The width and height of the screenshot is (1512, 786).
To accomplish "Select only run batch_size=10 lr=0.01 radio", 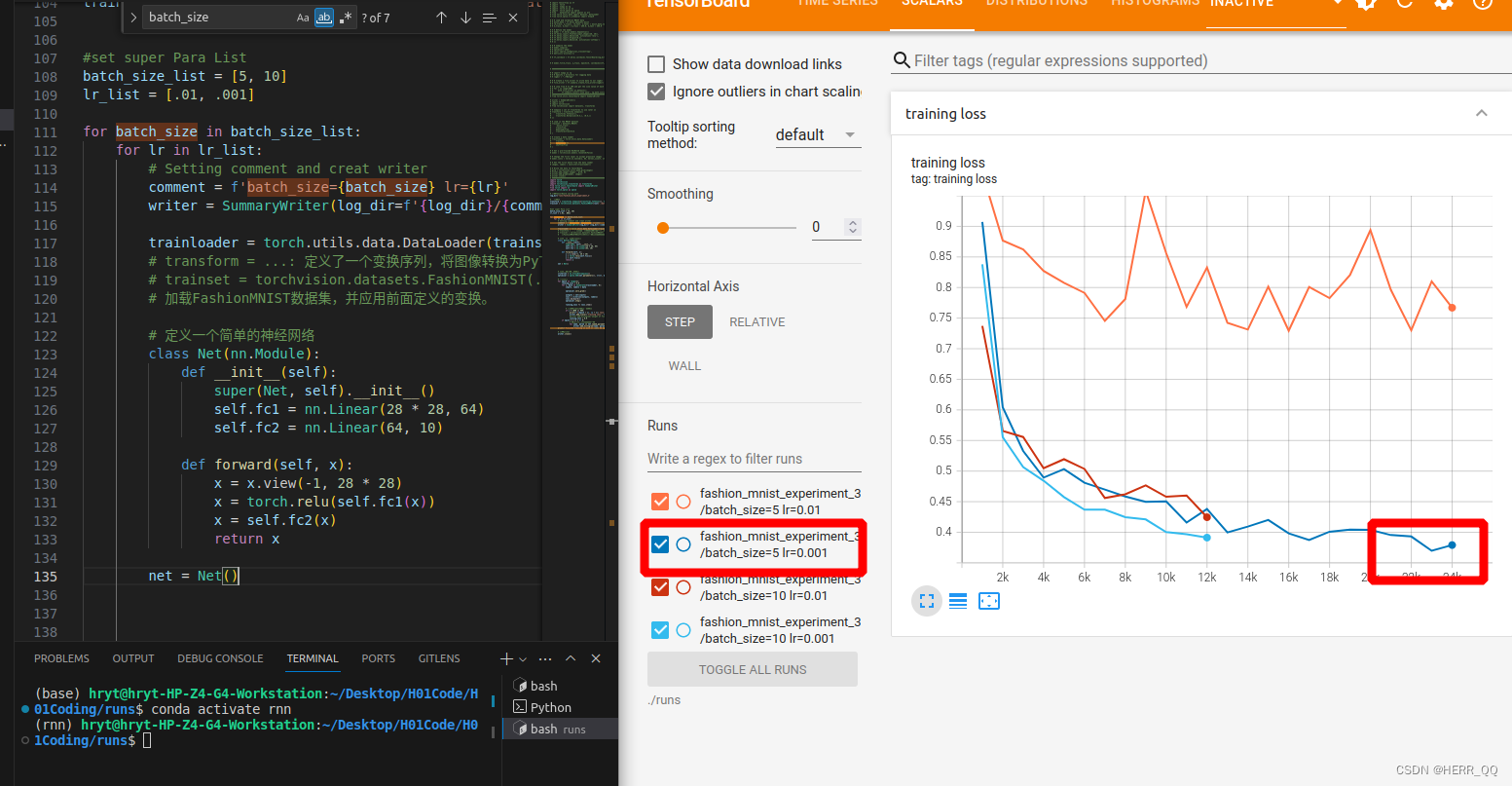I will pyautogui.click(x=683, y=587).
